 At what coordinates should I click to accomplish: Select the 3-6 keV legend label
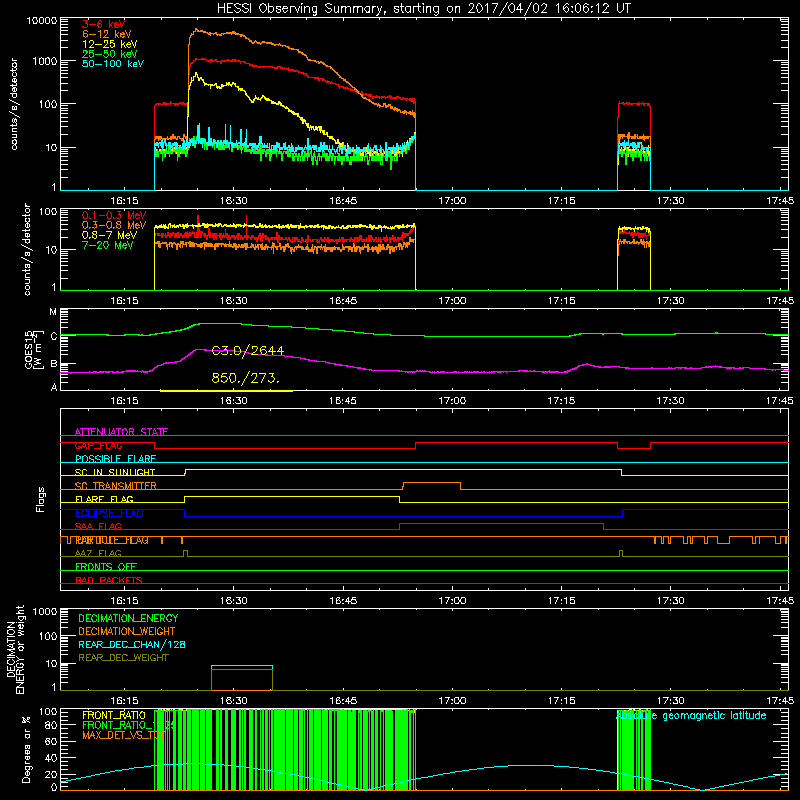click(x=103, y=24)
